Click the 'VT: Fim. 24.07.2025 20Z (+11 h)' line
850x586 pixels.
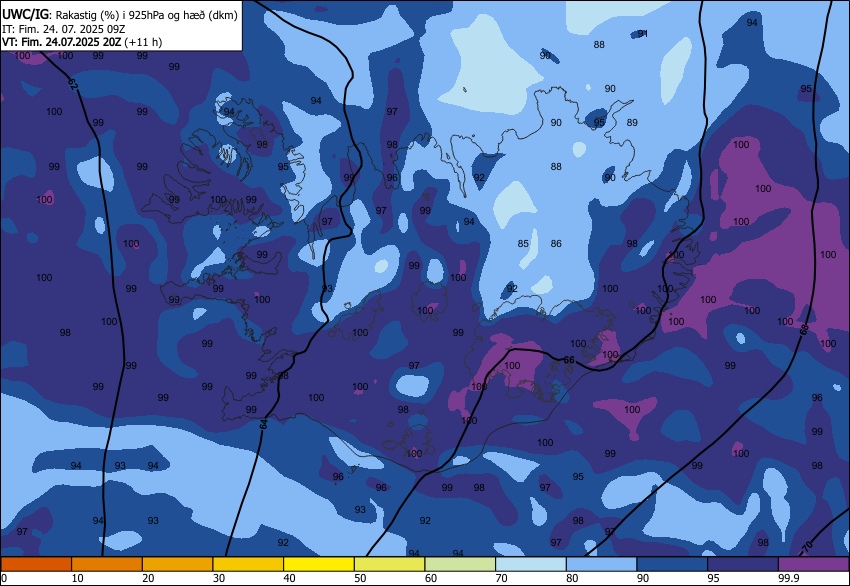click(x=82, y=42)
